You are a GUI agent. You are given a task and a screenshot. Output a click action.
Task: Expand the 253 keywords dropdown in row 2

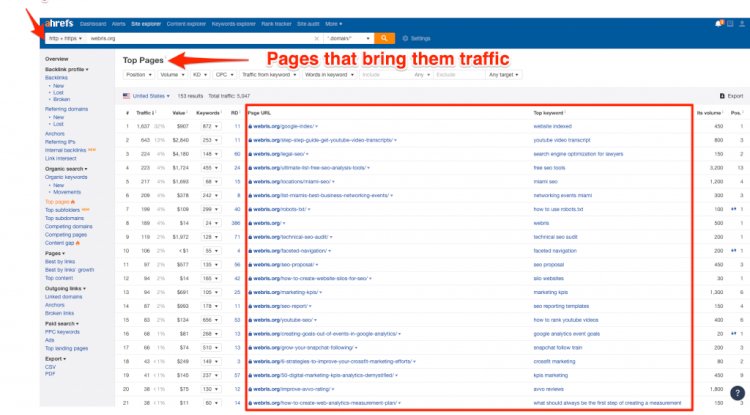click(210, 140)
